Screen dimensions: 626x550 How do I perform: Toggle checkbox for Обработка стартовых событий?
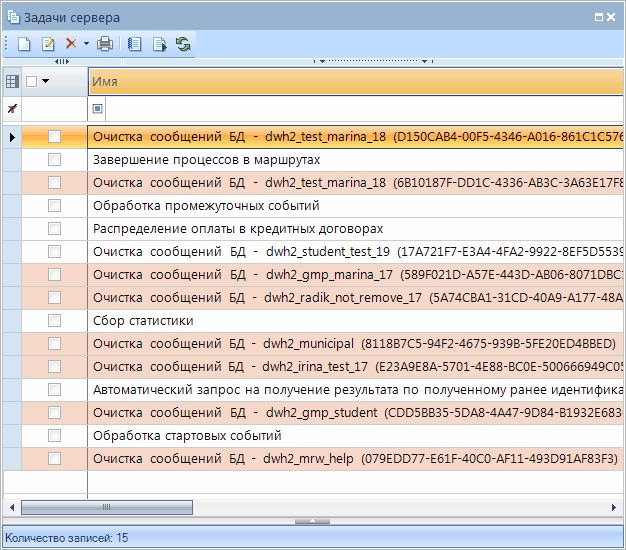click(54, 436)
